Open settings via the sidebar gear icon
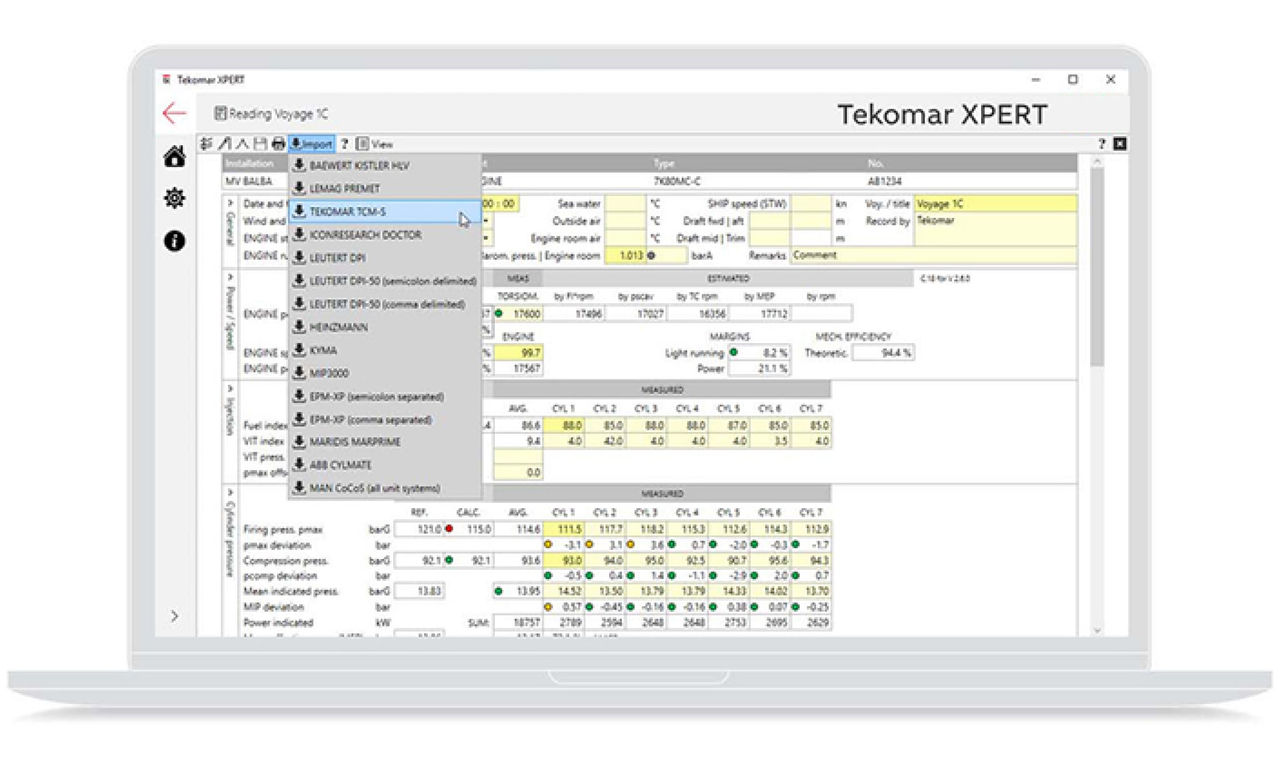This screenshot has height=766, width=1280. [x=174, y=199]
